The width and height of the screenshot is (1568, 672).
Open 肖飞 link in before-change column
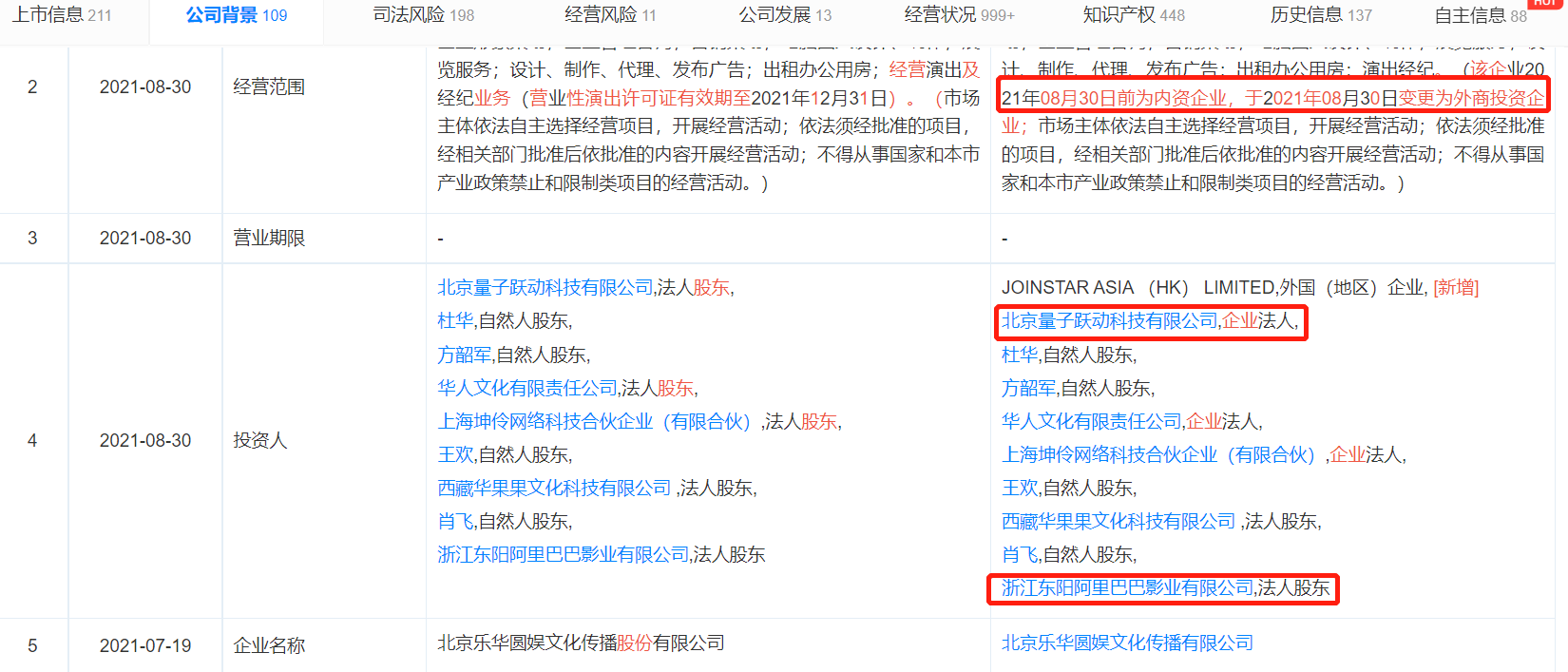pos(455,521)
